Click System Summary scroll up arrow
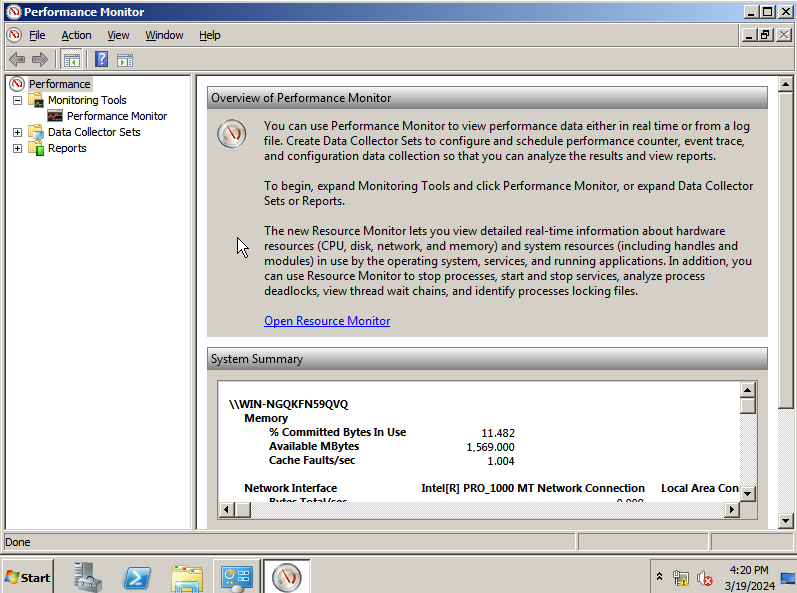 pyautogui.click(x=747, y=390)
